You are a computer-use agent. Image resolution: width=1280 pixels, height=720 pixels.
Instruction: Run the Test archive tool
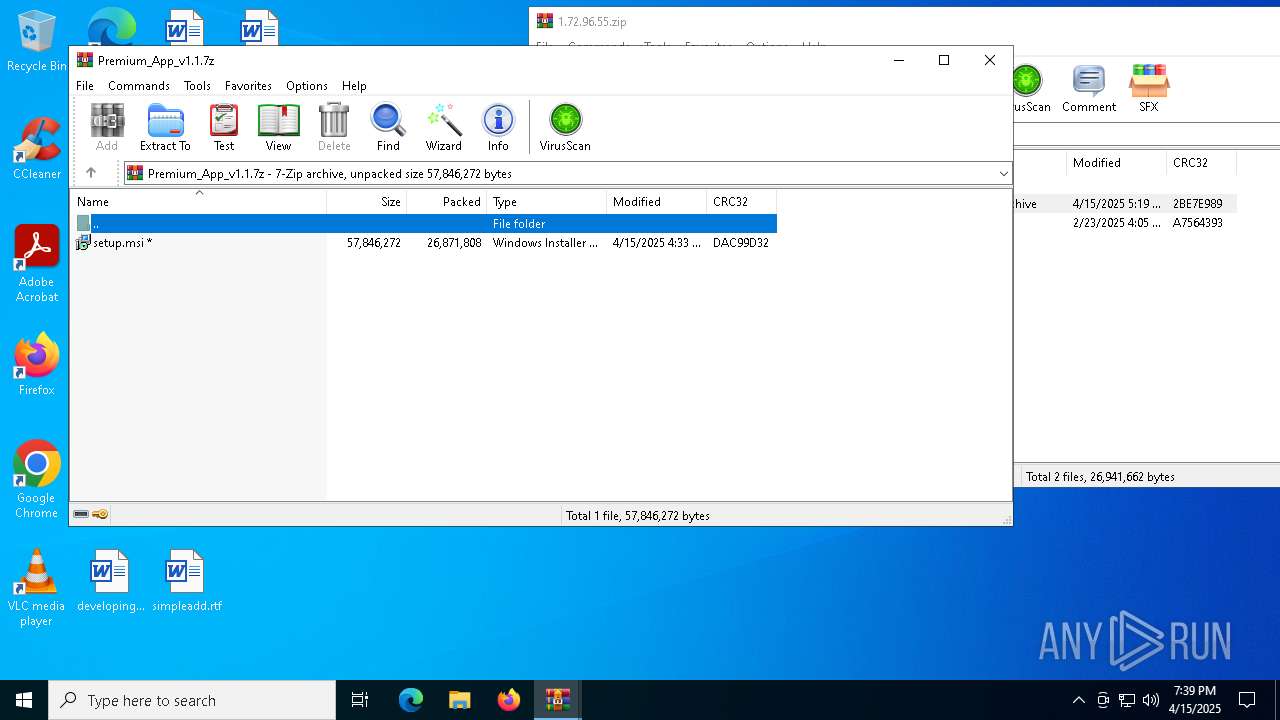pos(224,127)
